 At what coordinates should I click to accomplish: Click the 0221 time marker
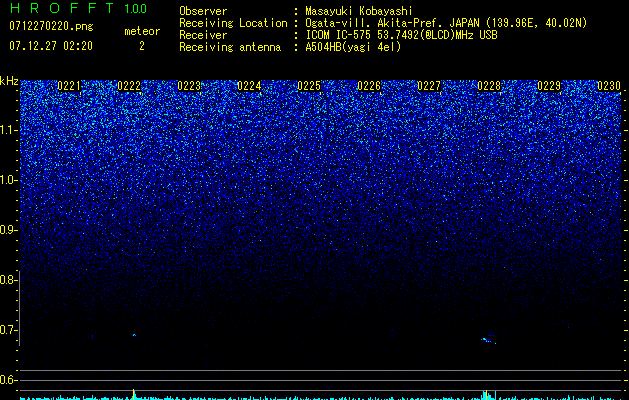click(69, 86)
